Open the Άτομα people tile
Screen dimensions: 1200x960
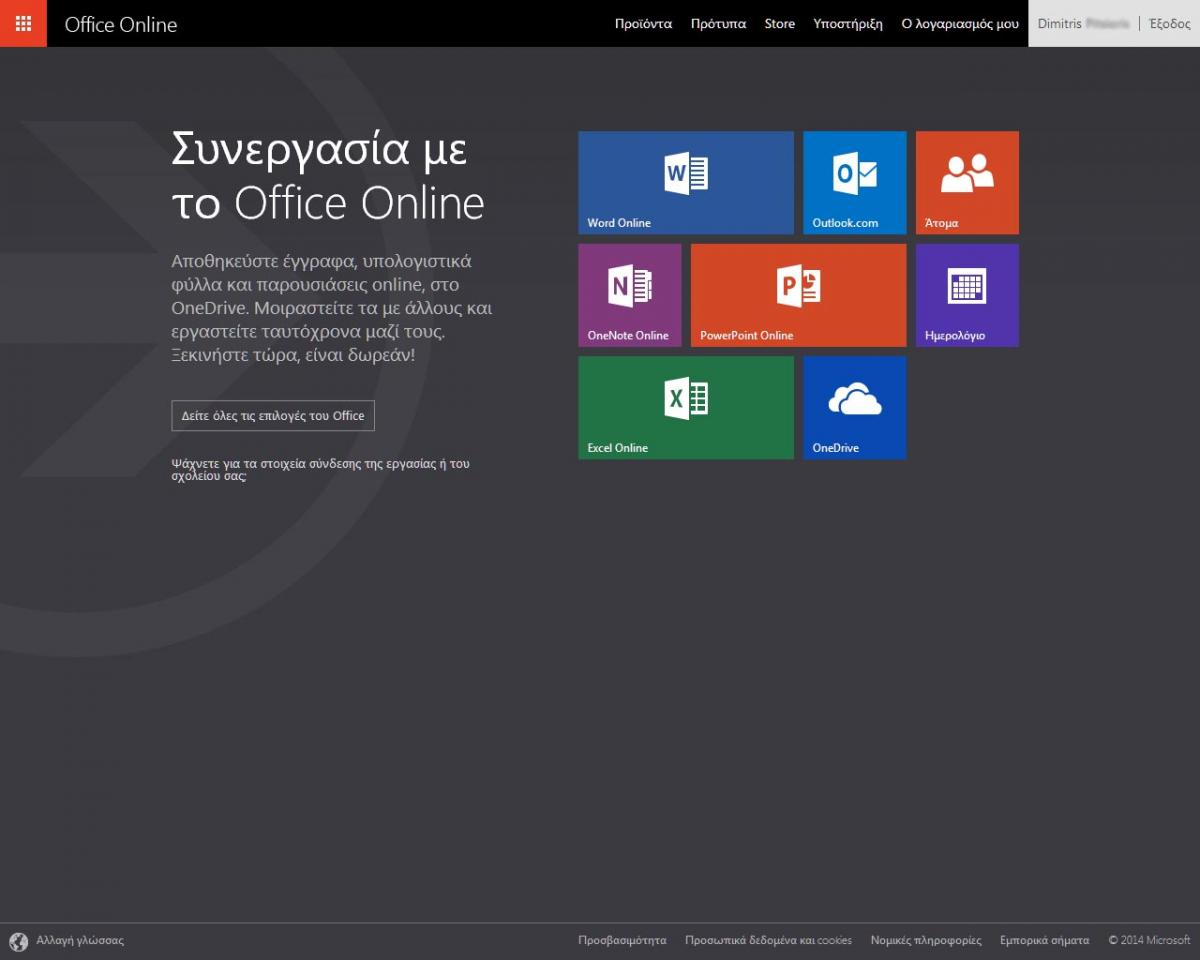(x=967, y=183)
